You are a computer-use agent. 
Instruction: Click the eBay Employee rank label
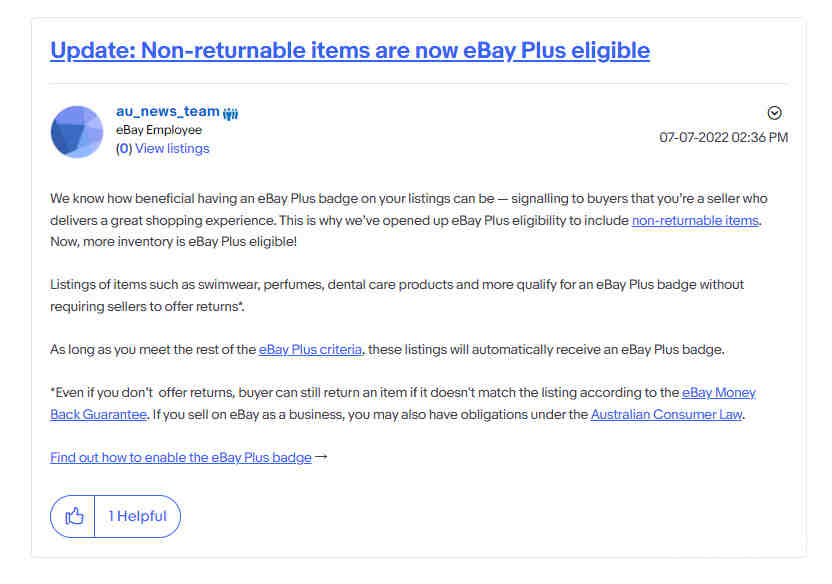[159, 130]
